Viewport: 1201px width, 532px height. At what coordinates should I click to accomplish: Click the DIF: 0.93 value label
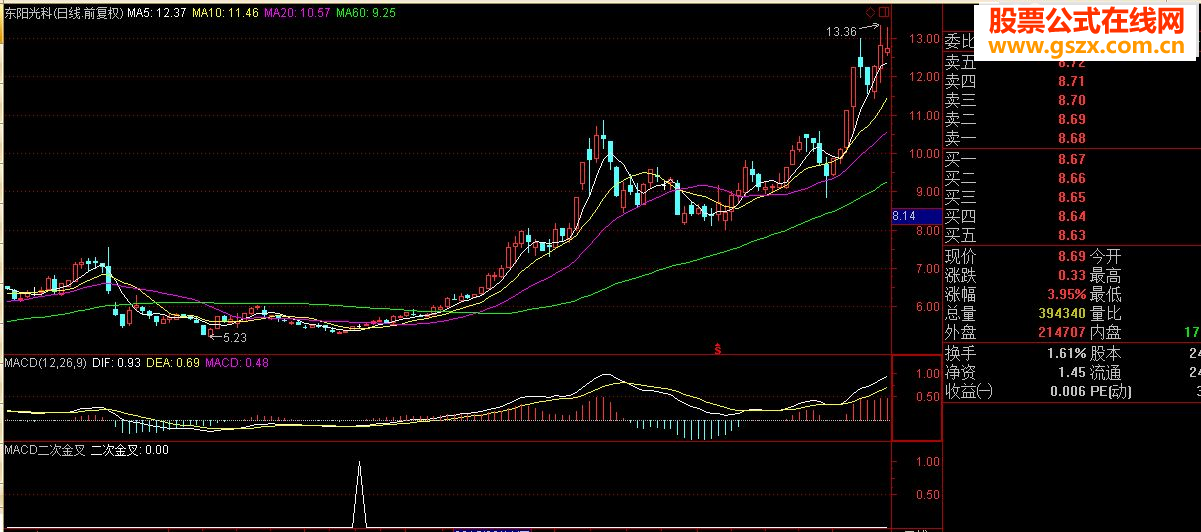118,361
